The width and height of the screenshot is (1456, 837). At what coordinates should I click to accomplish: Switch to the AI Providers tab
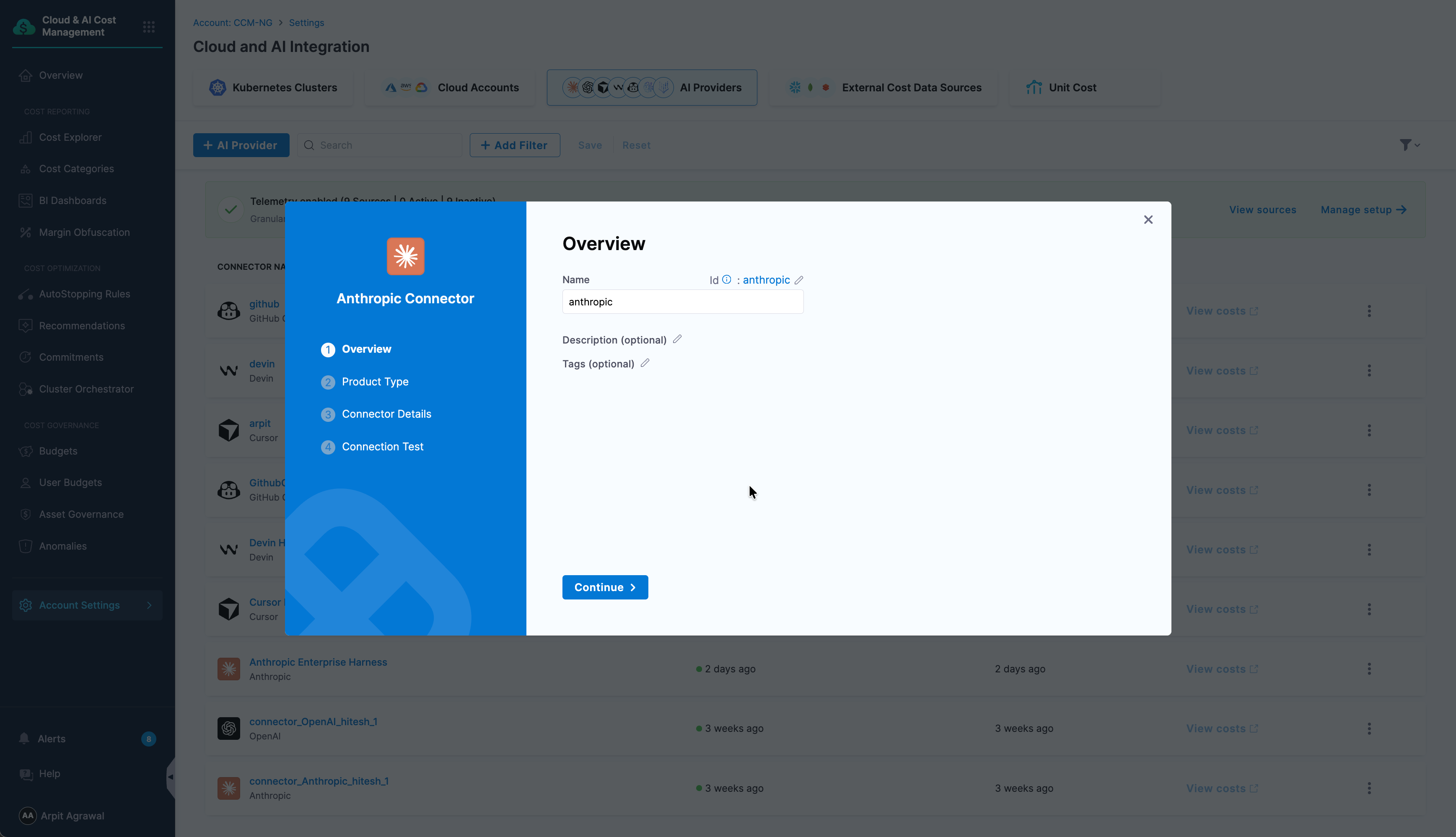pyautogui.click(x=652, y=88)
